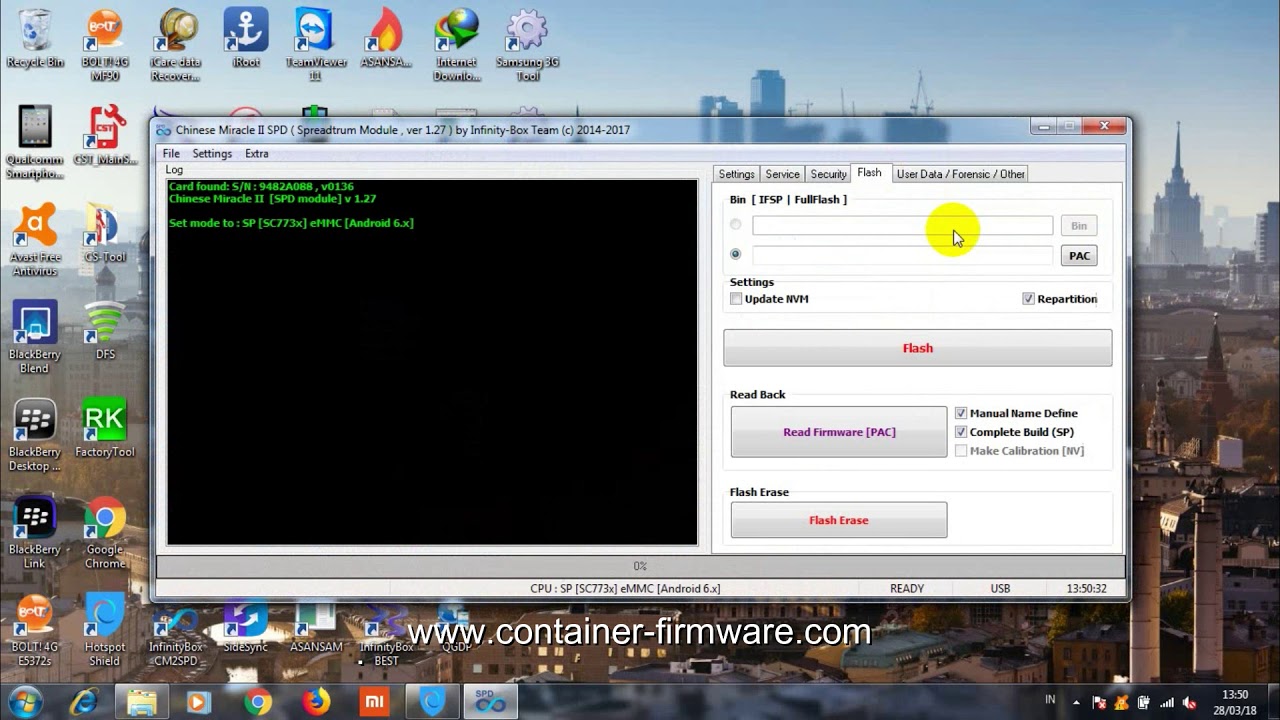Open Internet Explorer from taskbar
The image size is (1280, 720).
pyautogui.click(x=82, y=703)
